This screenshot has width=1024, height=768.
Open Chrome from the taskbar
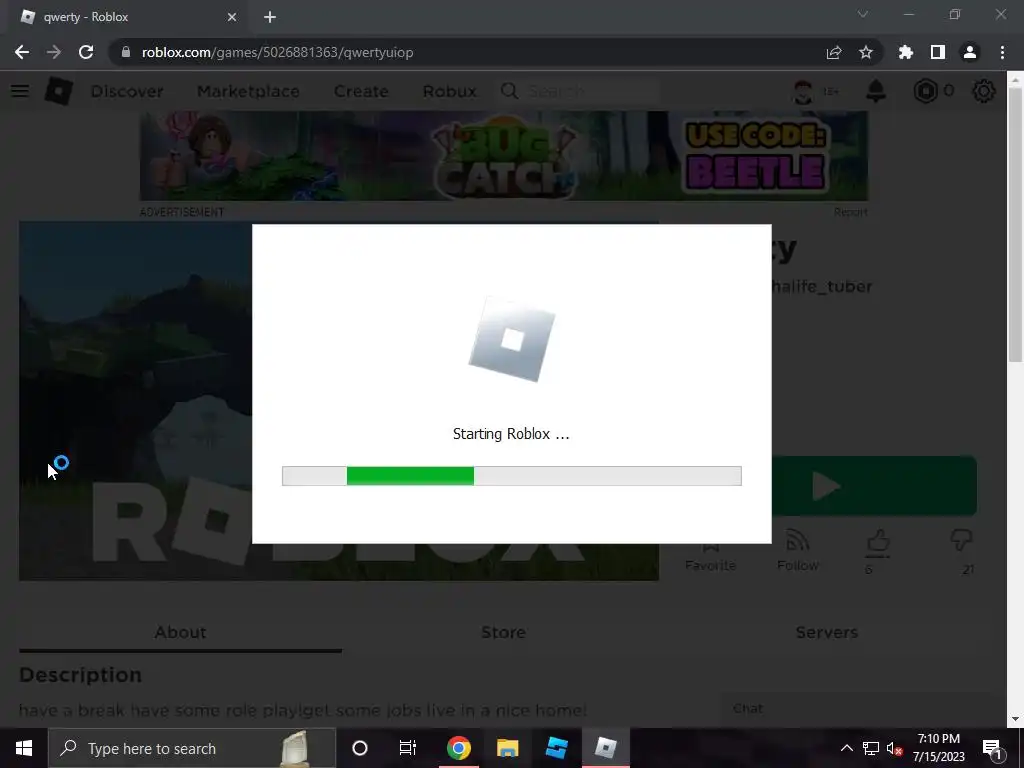[458, 748]
